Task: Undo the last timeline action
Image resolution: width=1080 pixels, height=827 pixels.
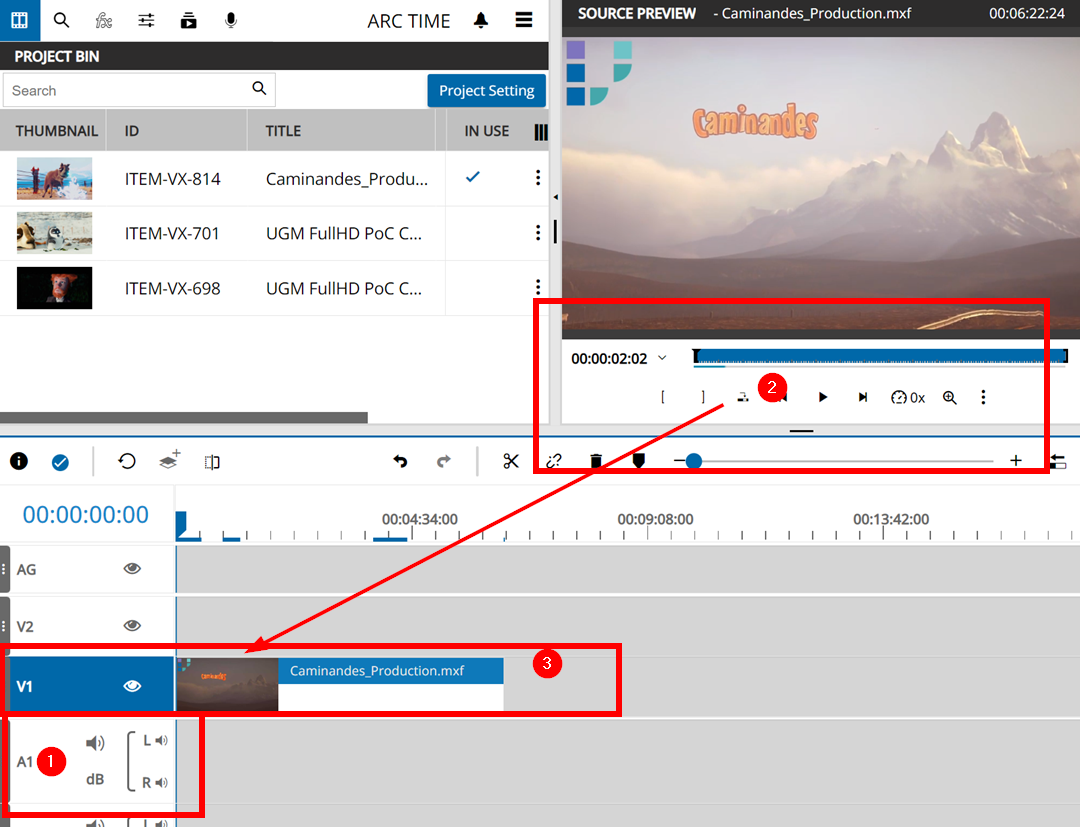Action: pos(400,461)
